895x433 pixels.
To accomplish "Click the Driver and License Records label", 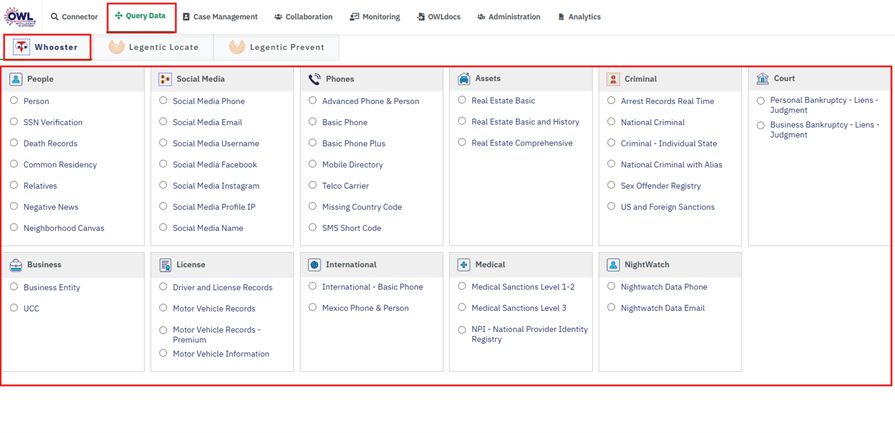I will (223, 288).
